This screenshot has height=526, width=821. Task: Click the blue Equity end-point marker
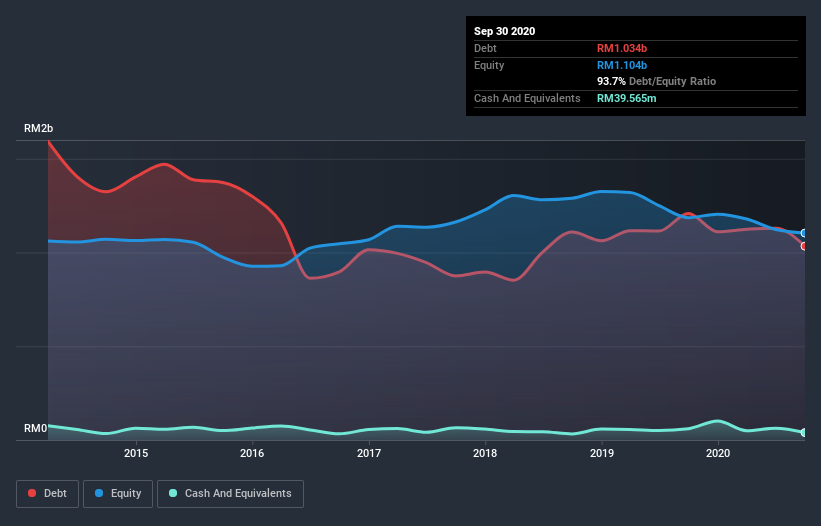804,233
